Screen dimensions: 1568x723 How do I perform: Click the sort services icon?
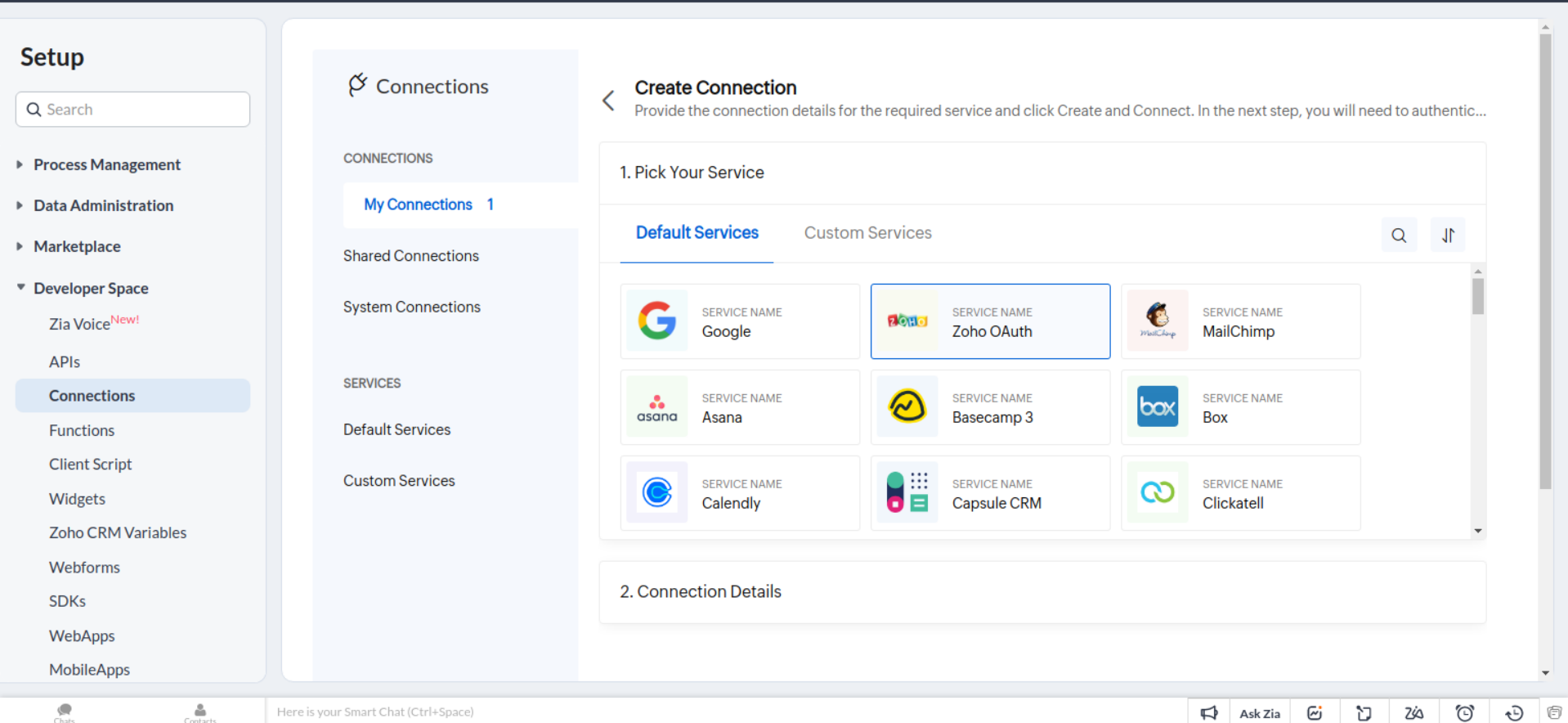pyautogui.click(x=1448, y=236)
